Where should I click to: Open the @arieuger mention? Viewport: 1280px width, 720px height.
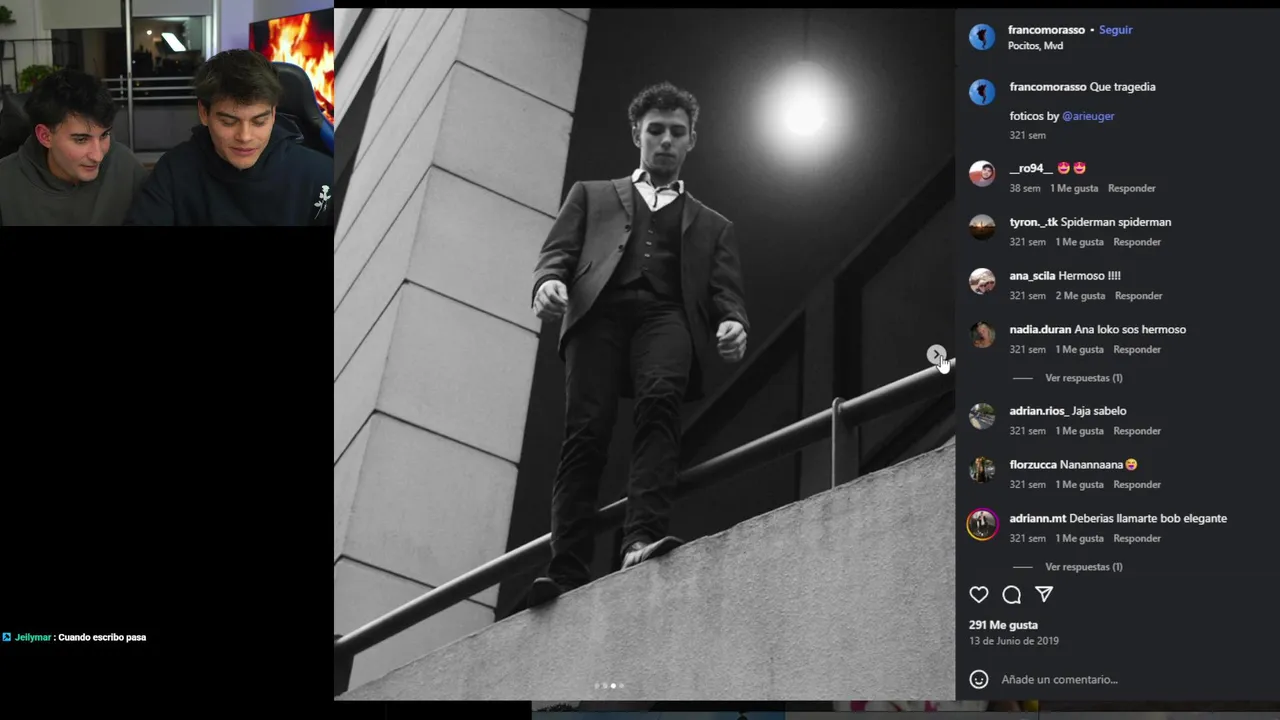tap(1088, 116)
